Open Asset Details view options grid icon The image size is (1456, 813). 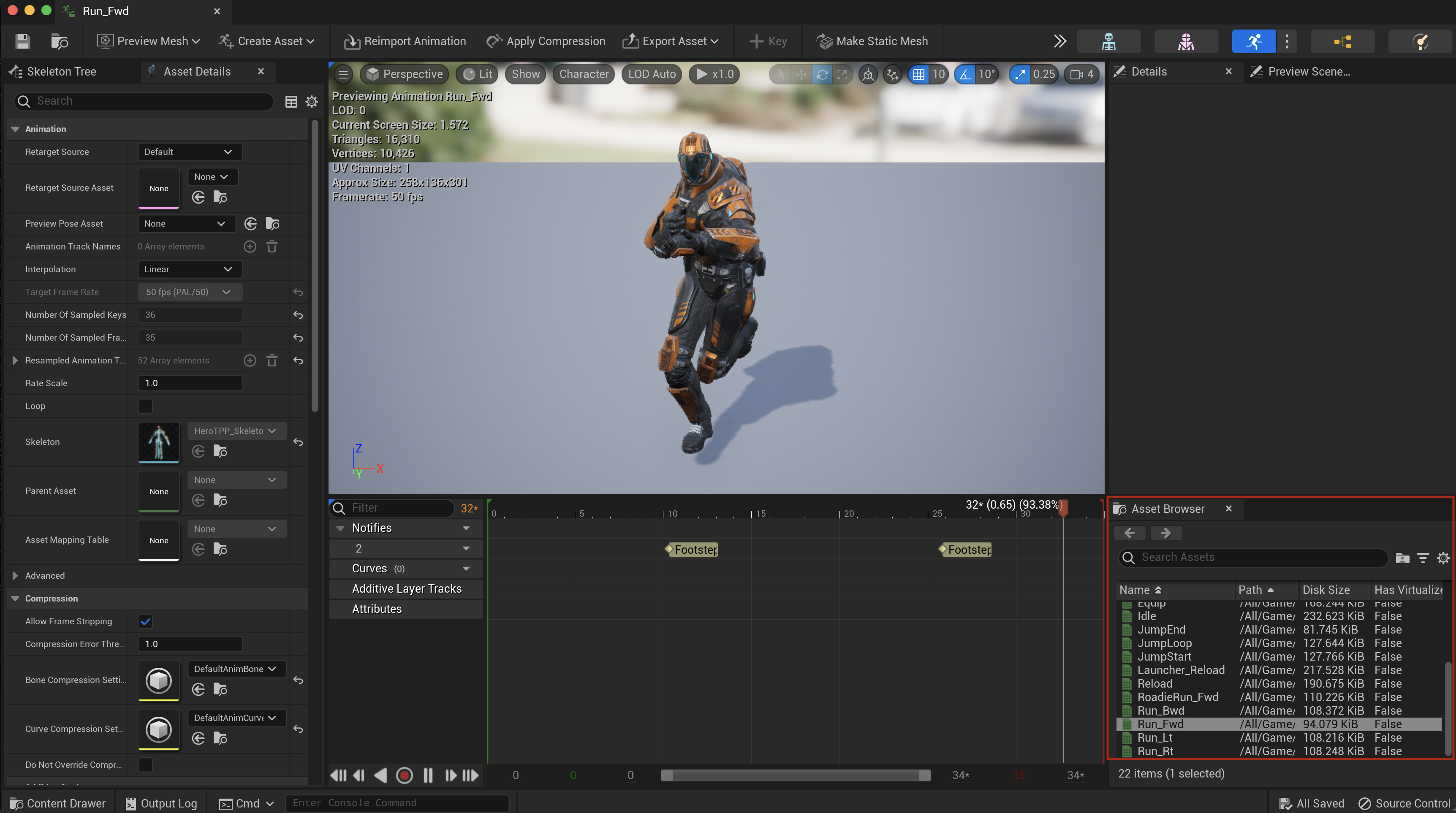pos(291,102)
